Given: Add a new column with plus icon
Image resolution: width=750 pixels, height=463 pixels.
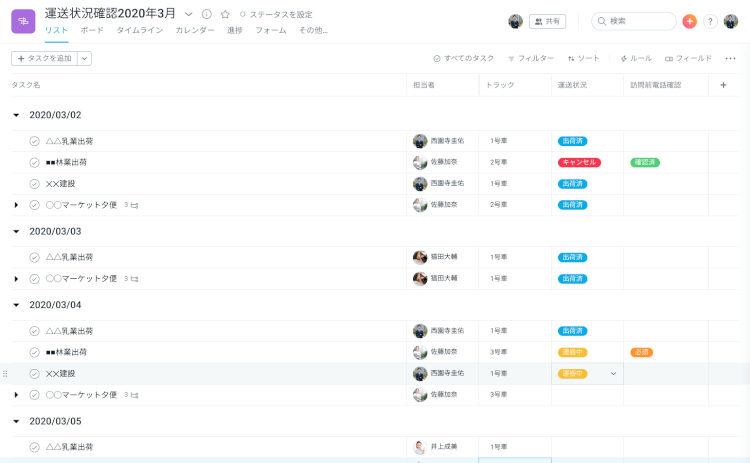Looking at the screenshot, I should (724, 85).
